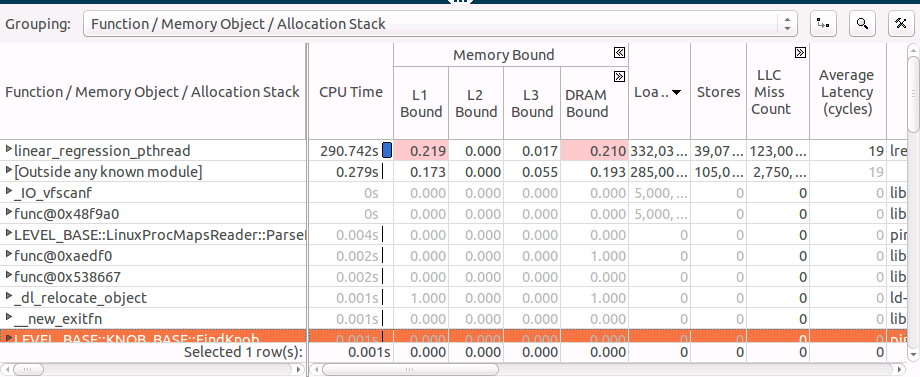The height and width of the screenshot is (377, 920).
Task: Sort by Average Latency (cycles) header
Action: (x=847, y=92)
